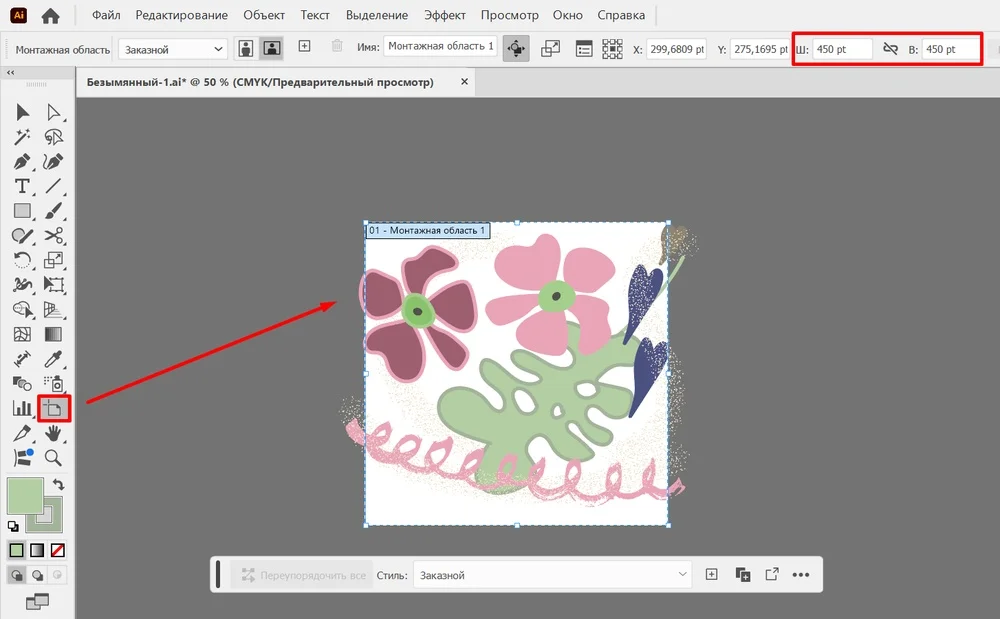This screenshot has width=1000, height=619.
Task: Open more options in the floating taskbar
Action: [x=800, y=575]
